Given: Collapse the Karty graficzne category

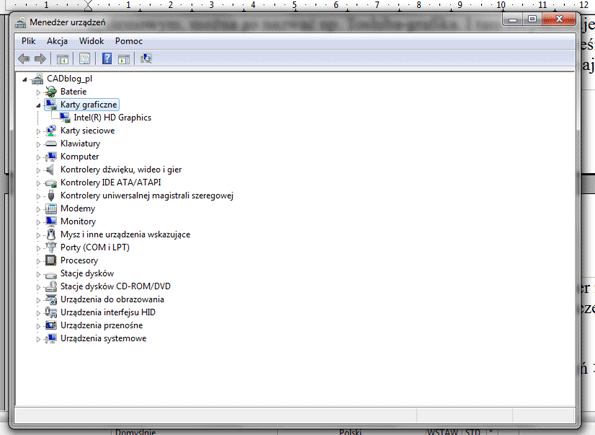Looking at the screenshot, I should point(38,106).
